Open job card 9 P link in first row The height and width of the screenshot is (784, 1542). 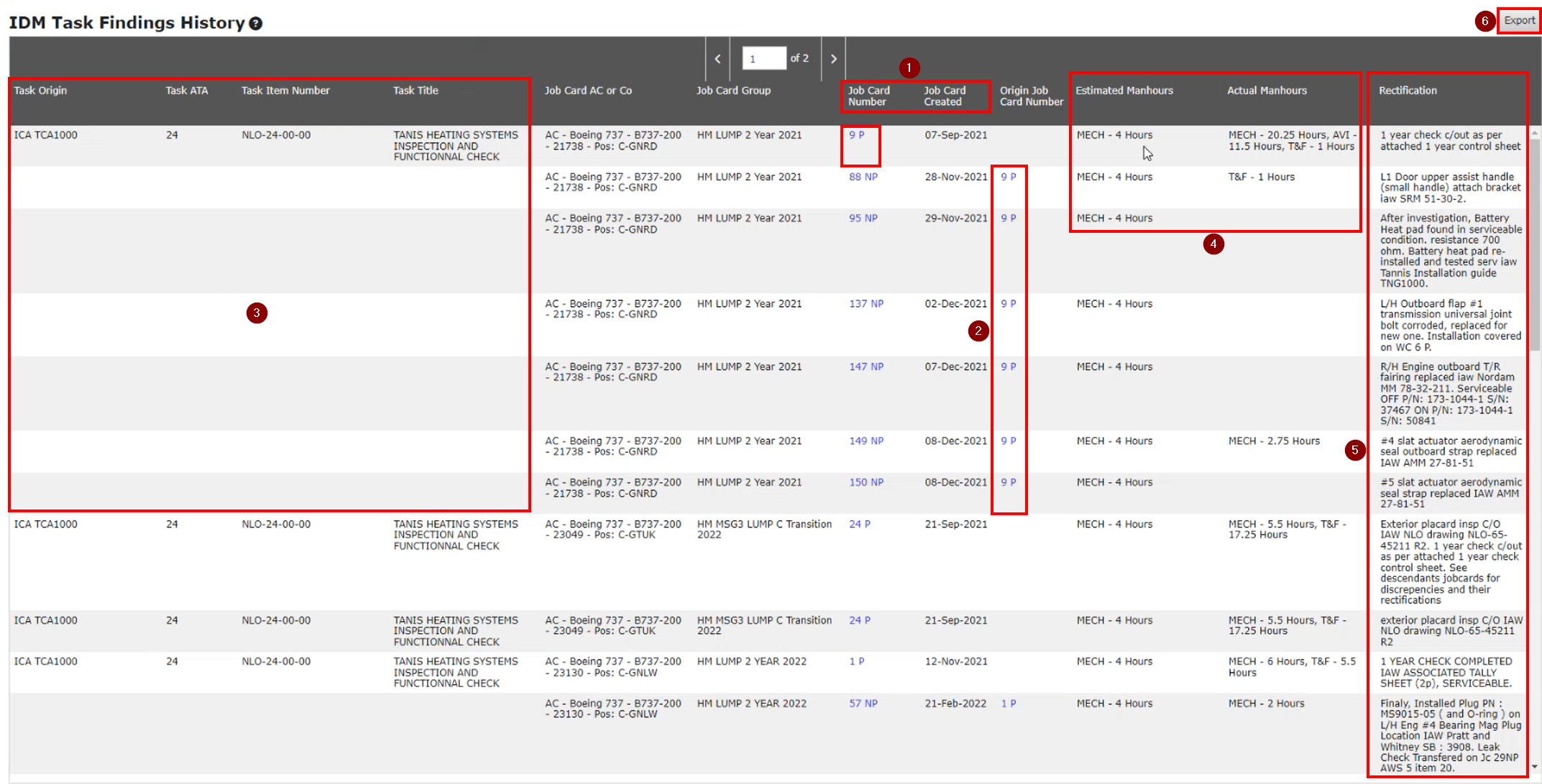tap(856, 135)
